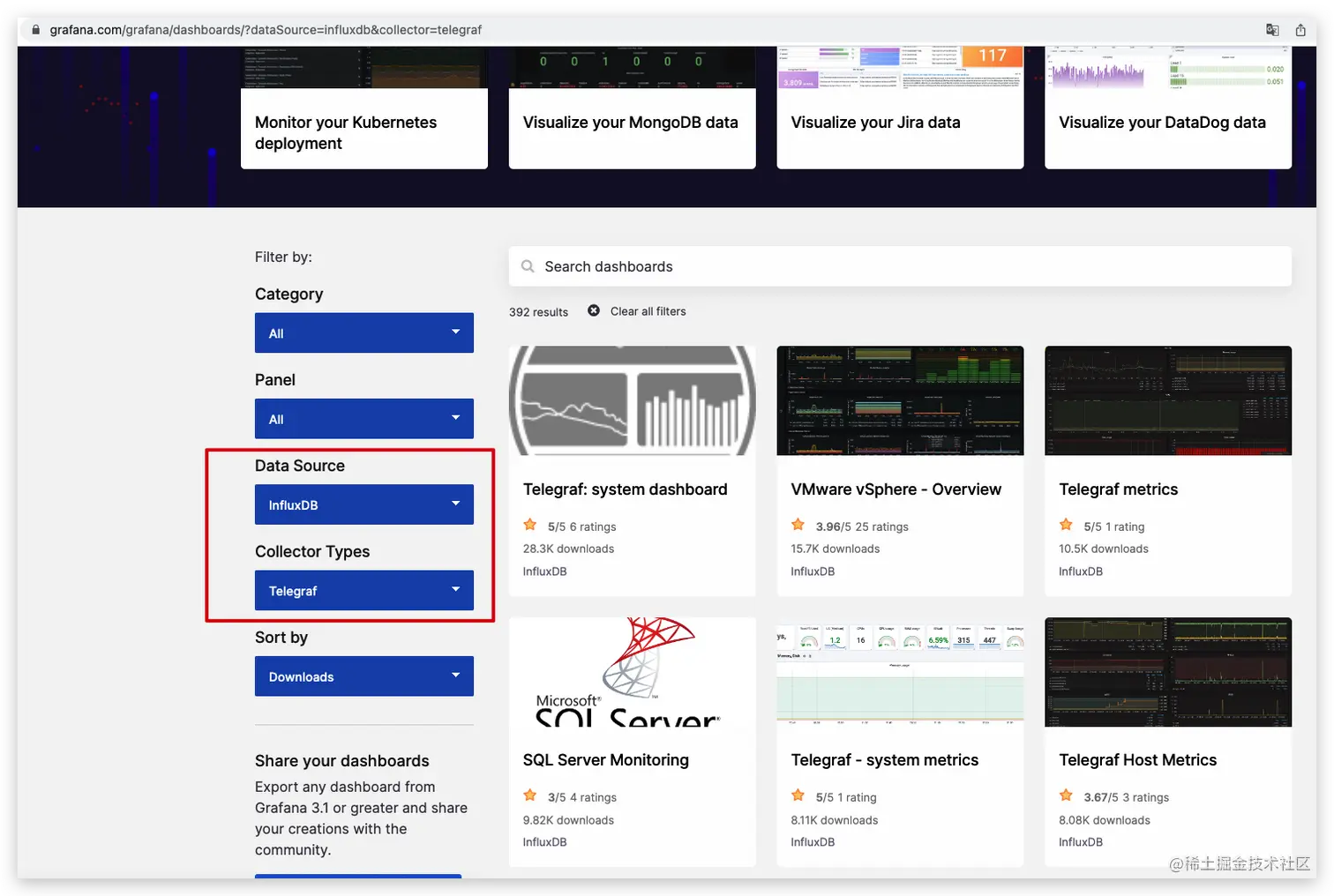
Task: Click the share icon in address bar
Action: pyautogui.click(x=1300, y=29)
